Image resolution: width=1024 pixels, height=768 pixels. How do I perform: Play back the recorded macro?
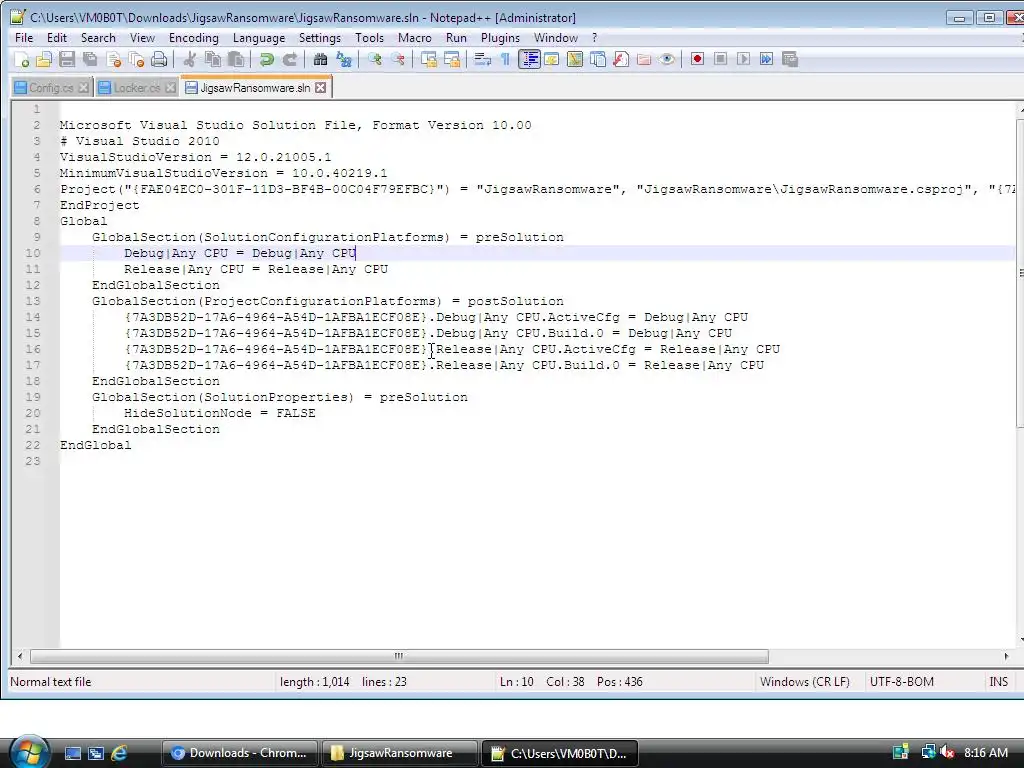click(x=743, y=59)
